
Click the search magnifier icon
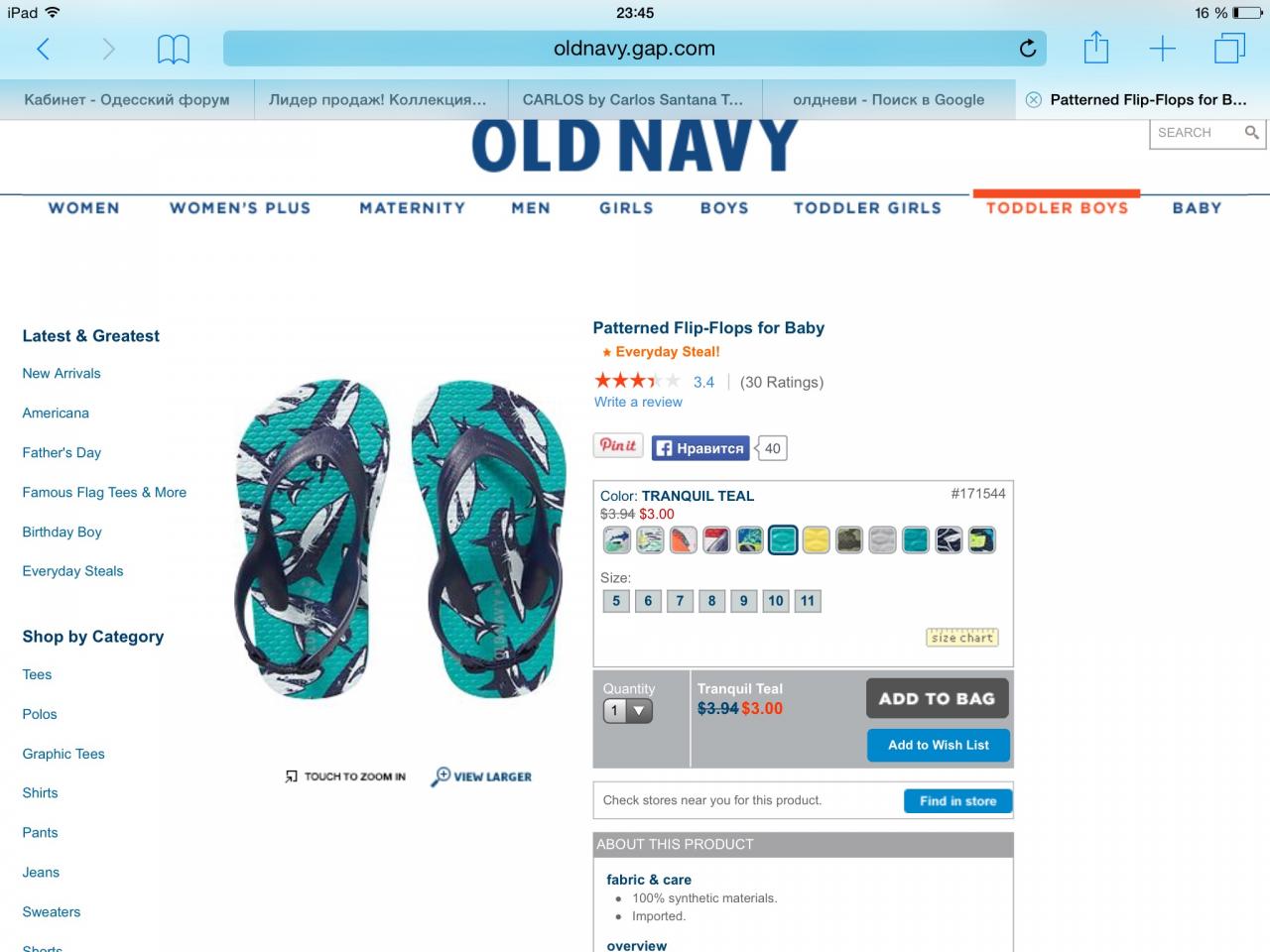click(x=1251, y=133)
